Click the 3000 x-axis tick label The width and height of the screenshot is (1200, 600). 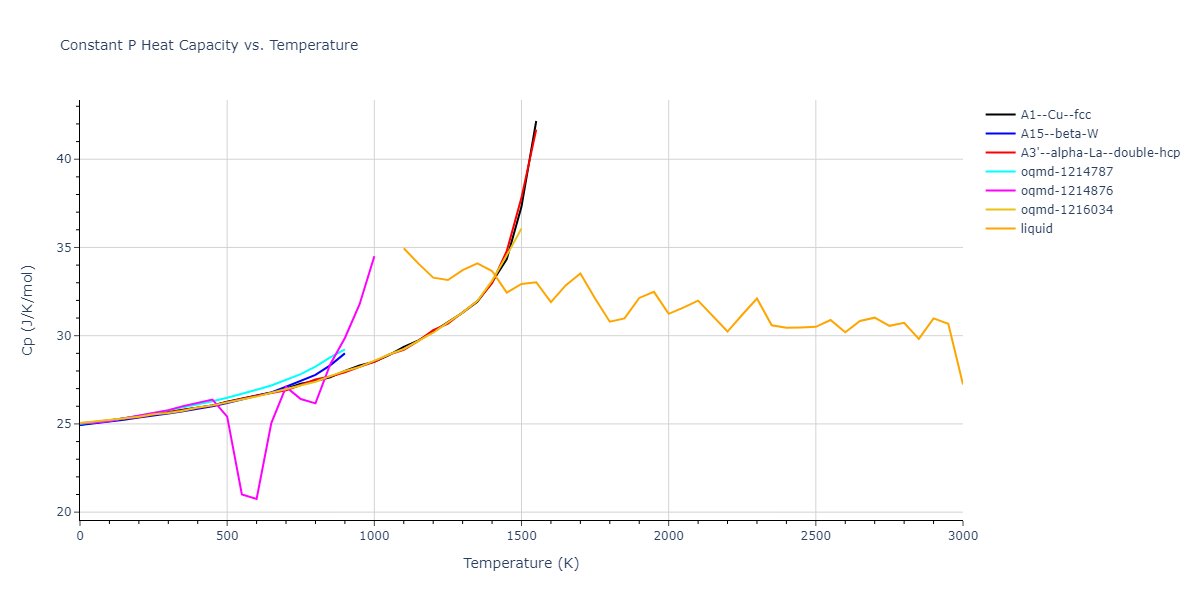point(962,537)
